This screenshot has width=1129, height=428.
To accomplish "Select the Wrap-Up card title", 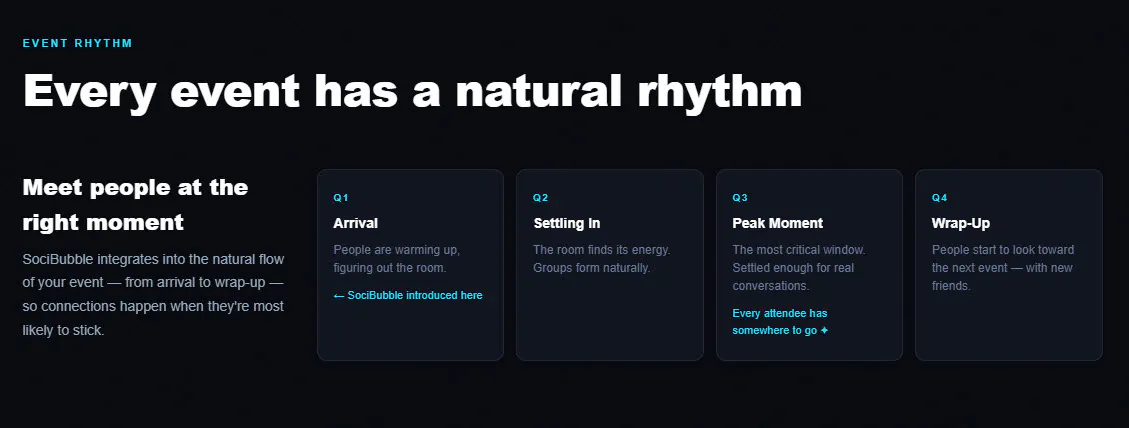I will pyautogui.click(x=961, y=223).
